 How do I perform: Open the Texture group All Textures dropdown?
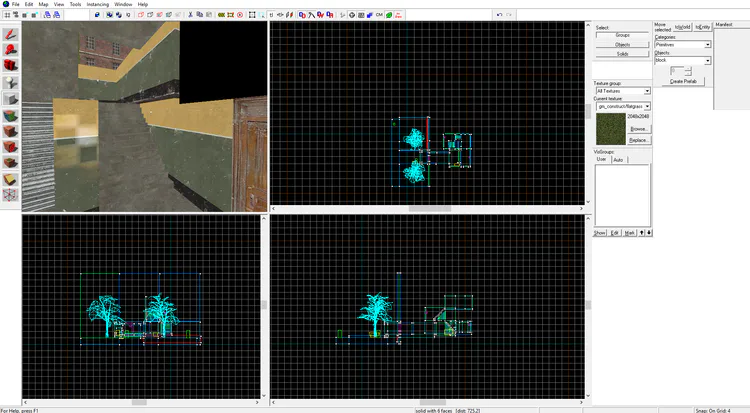coord(623,91)
